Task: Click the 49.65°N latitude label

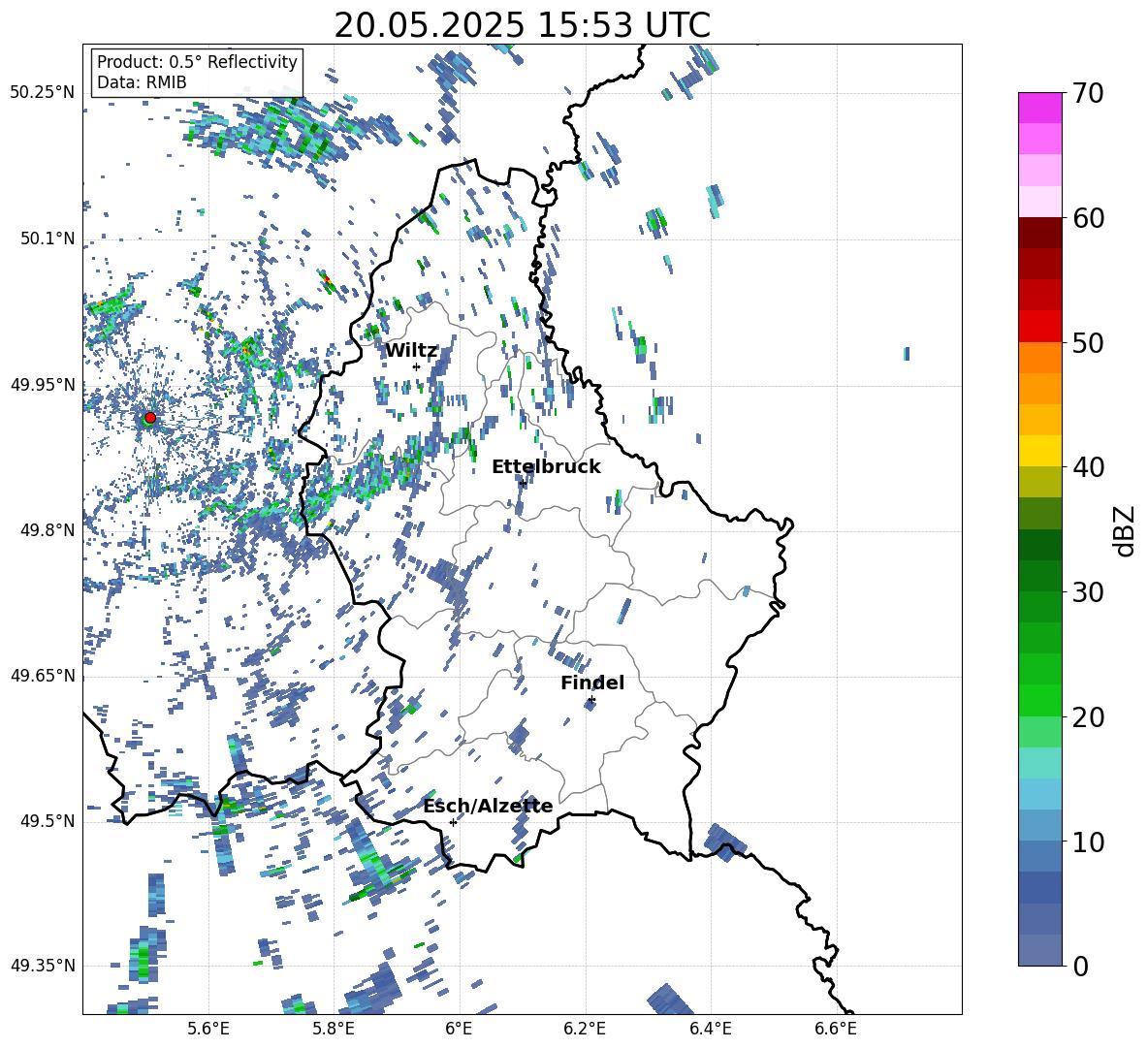Action: pos(43,675)
